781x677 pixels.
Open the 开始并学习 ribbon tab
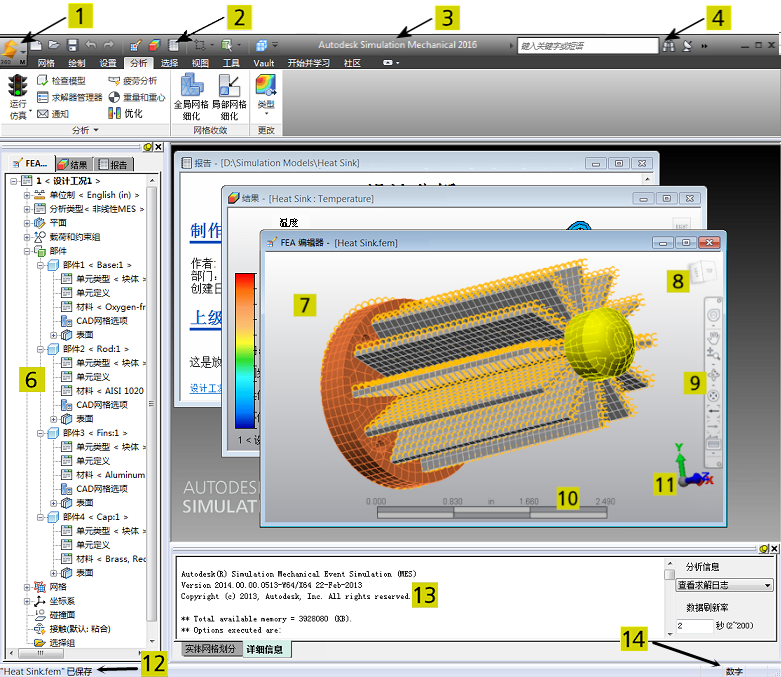tap(308, 63)
